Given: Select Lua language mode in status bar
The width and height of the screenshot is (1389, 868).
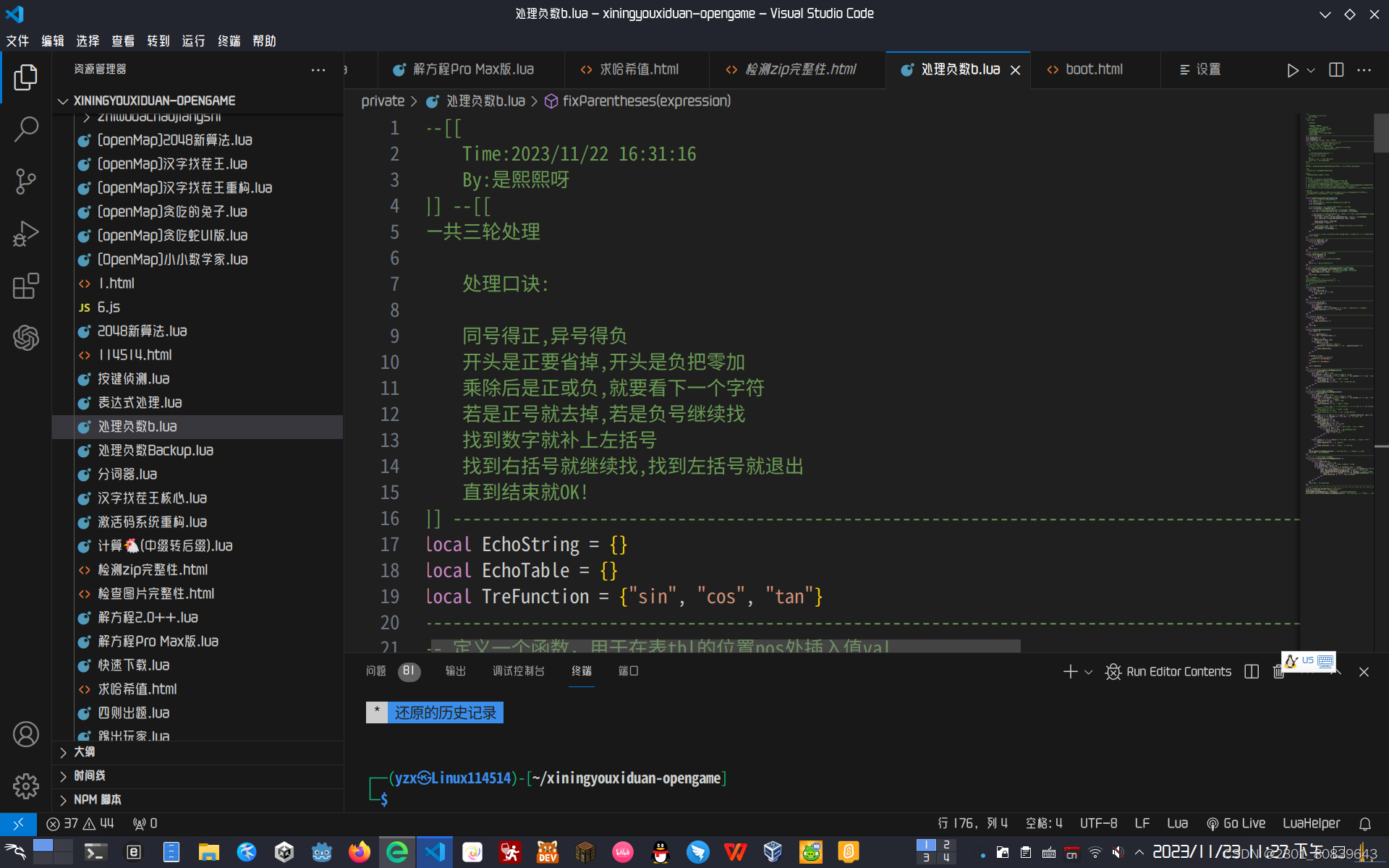Looking at the screenshot, I should coord(1177,823).
